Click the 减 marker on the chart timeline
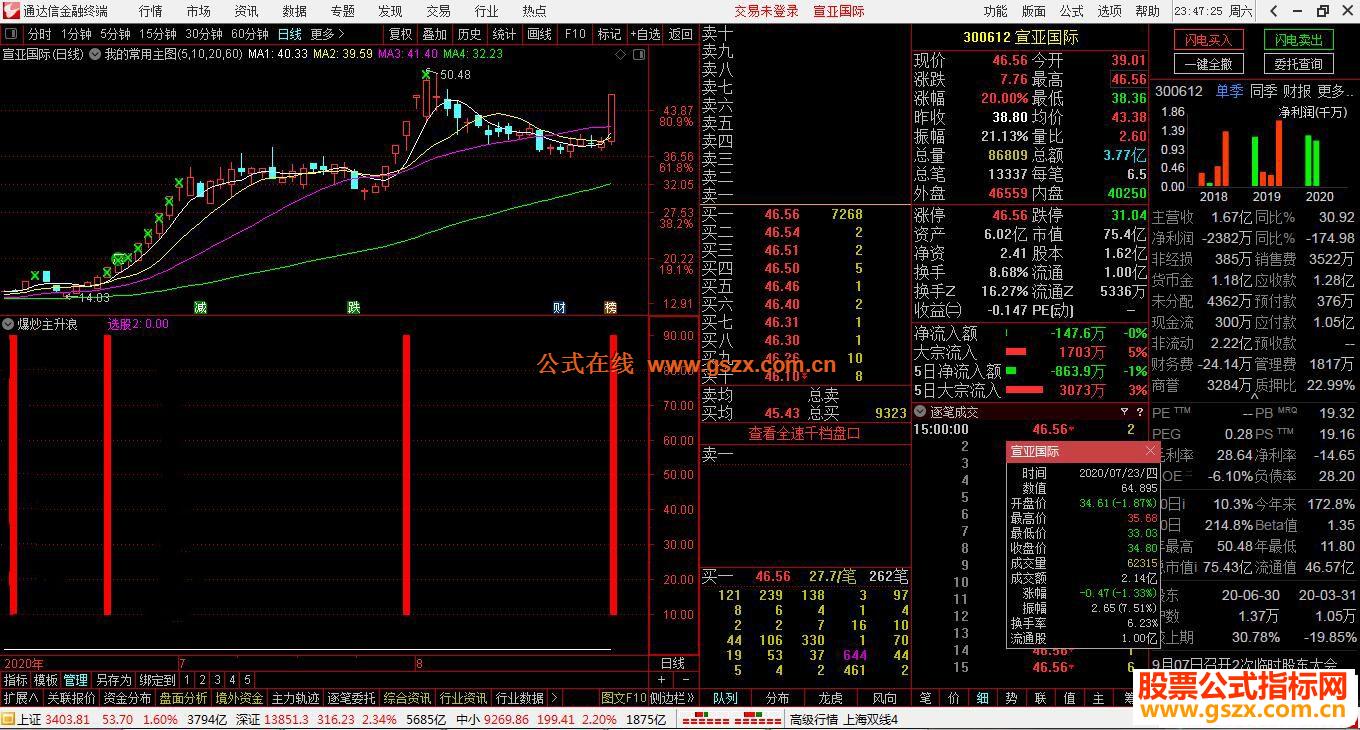 [200, 307]
